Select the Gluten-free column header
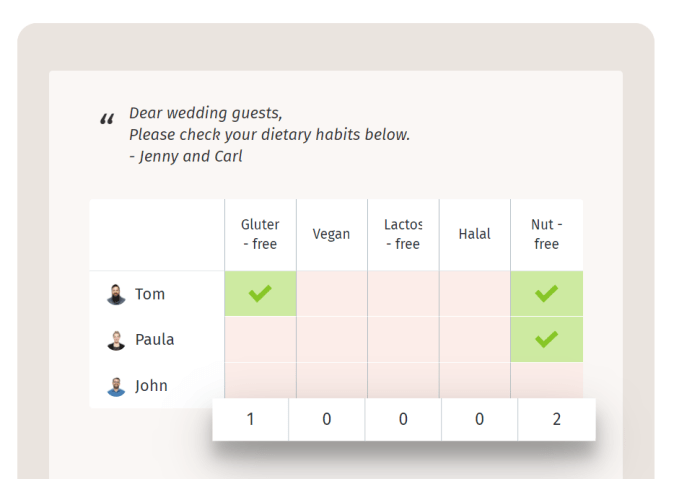Viewport: 674px width, 479px height. pos(260,234)
